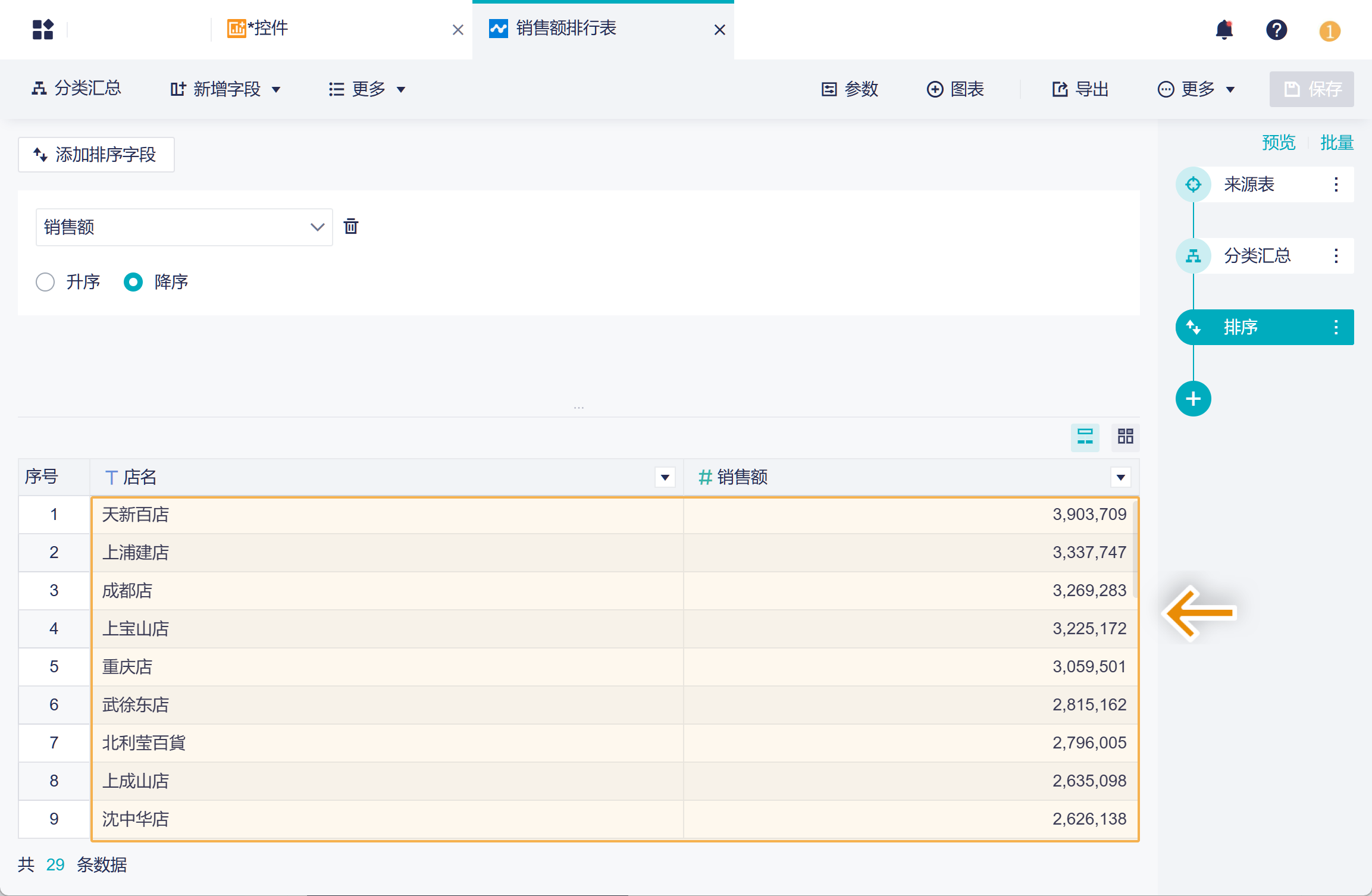Click the 预览 link
Image resolution: width=1372 pixels, height=896 pixels.
point(1279,143)
